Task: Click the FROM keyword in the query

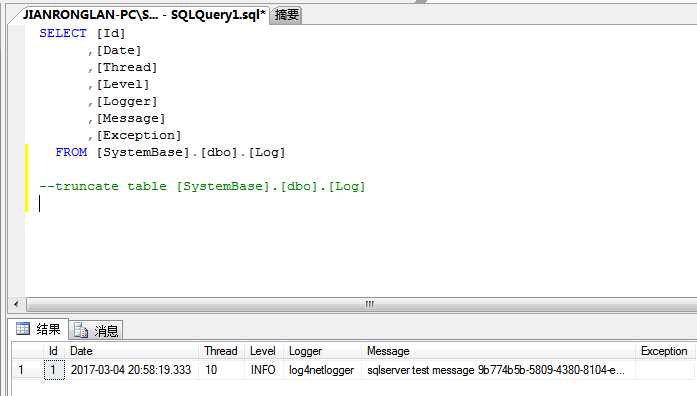Action: (x=71, y=152)
